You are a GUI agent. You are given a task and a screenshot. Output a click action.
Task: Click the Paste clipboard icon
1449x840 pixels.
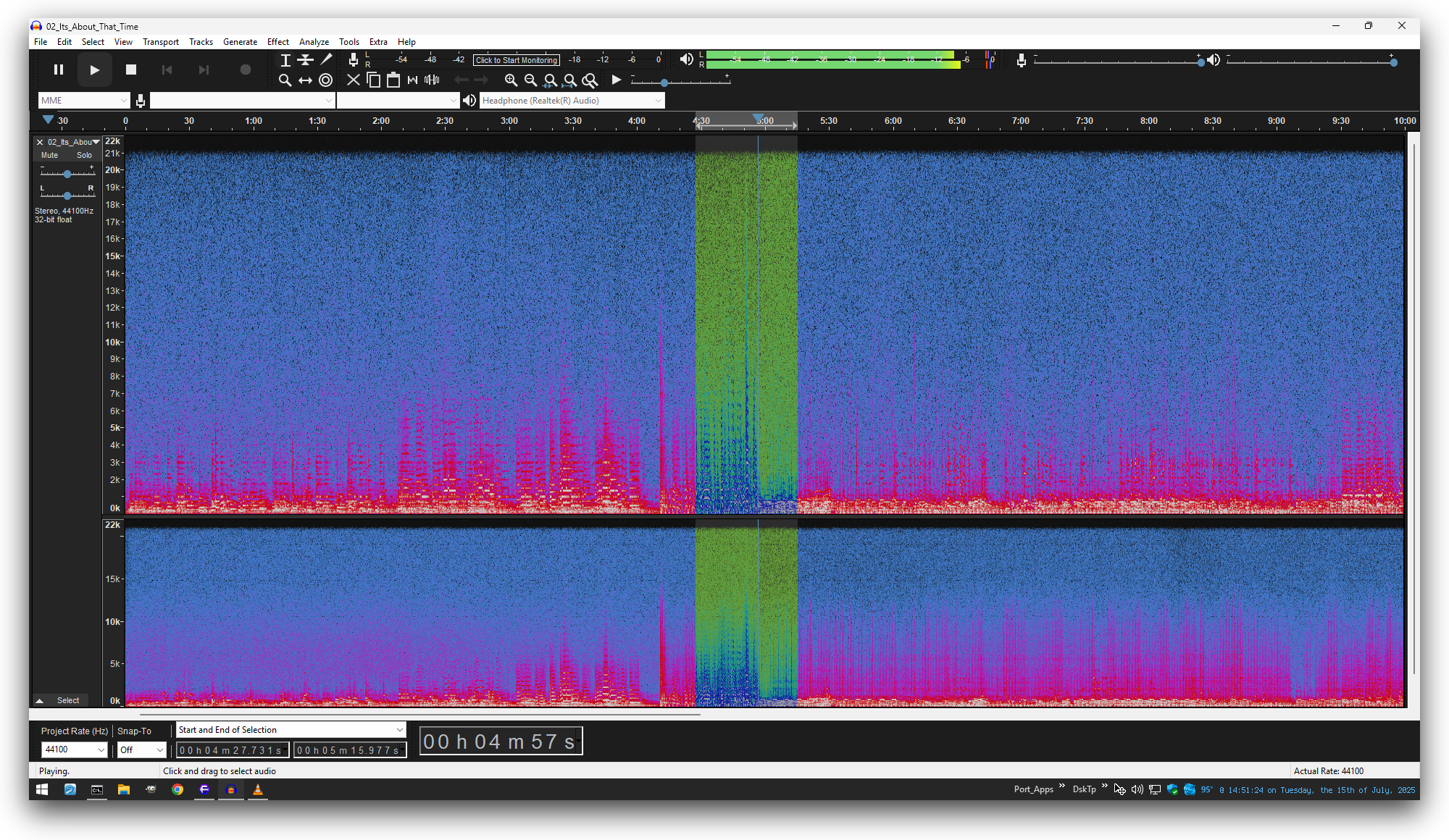click(393, 80)
